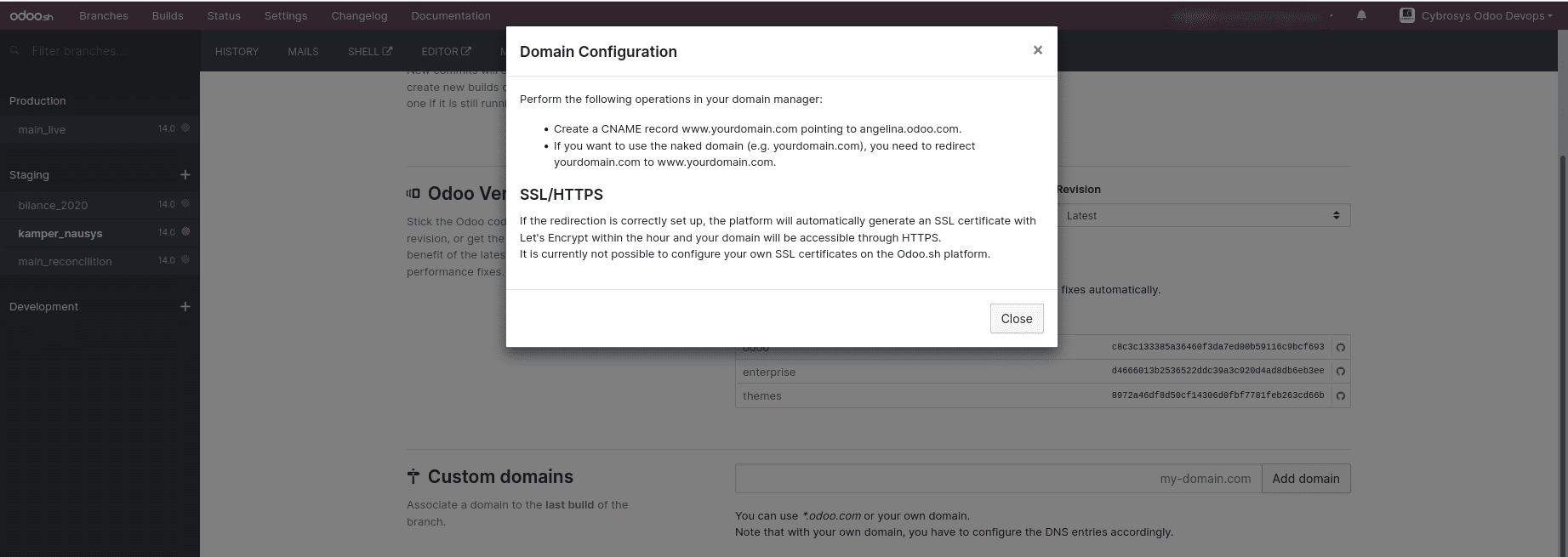The height and width of the screenshot is (557, 1568).
Task: Switch to the HISTORY tab
Action: click(237, 52)
